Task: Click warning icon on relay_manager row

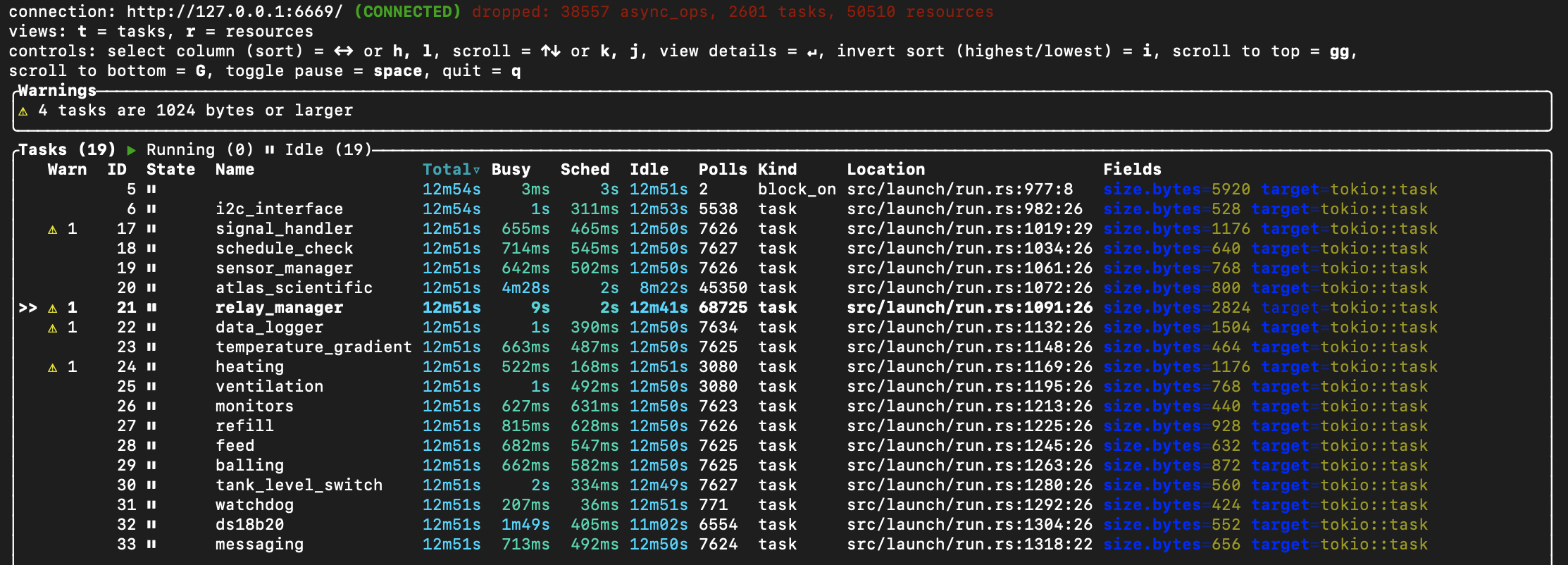Action: coord(52,309)
